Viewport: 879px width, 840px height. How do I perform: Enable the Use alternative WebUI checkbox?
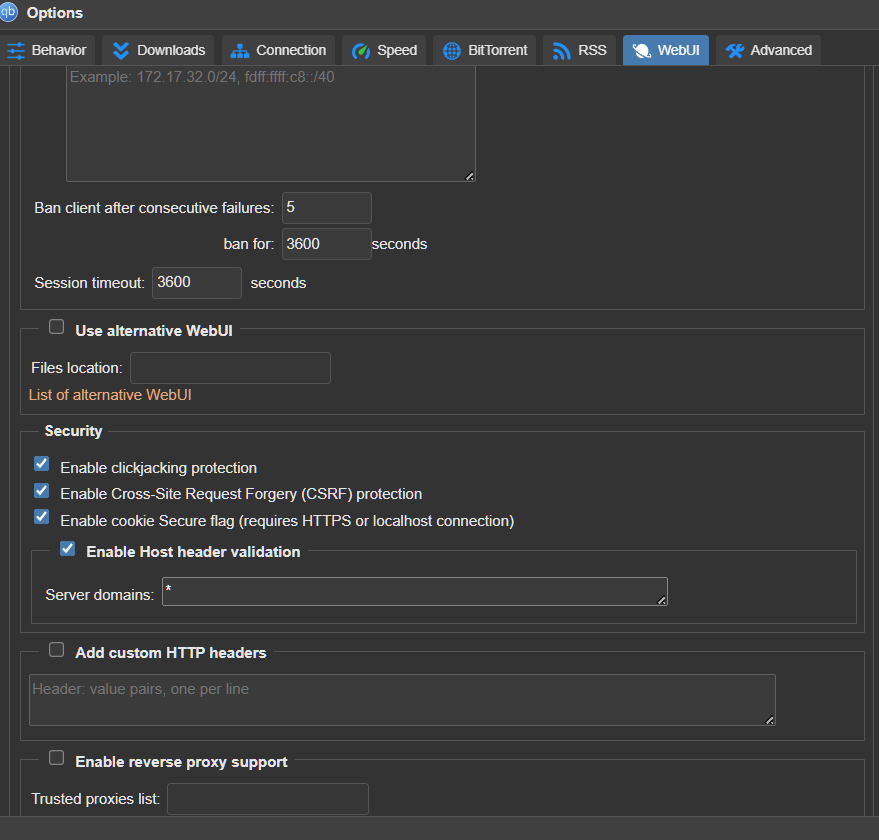point(57,327)
